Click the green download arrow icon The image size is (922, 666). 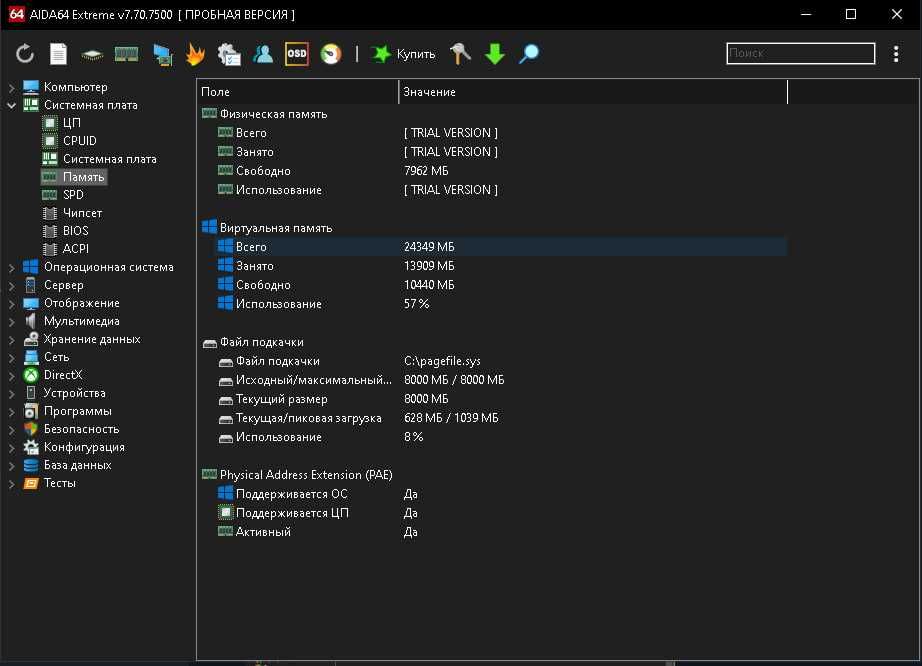495,54
